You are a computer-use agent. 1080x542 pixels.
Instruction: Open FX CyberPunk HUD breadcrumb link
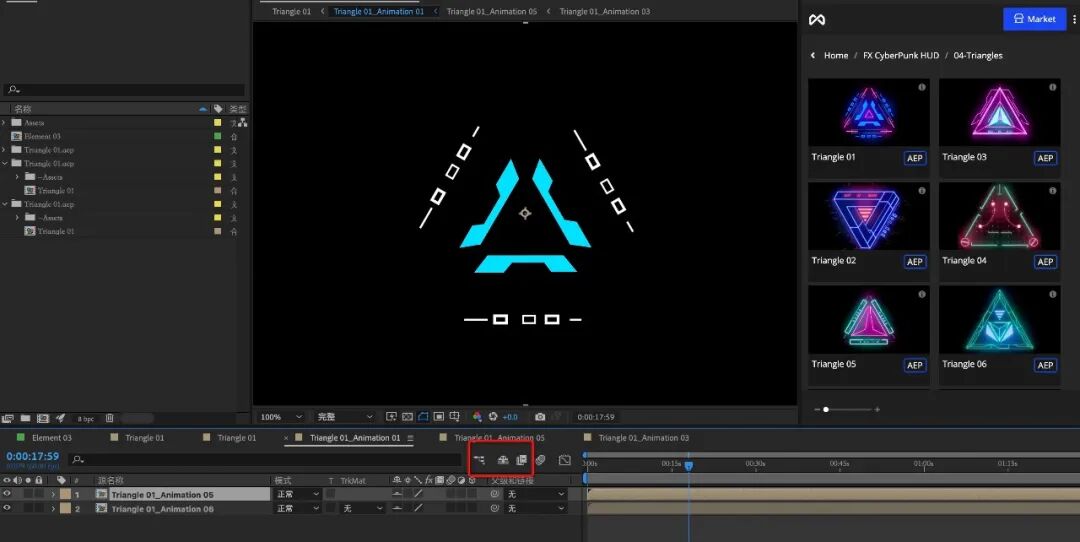[901, 55]
